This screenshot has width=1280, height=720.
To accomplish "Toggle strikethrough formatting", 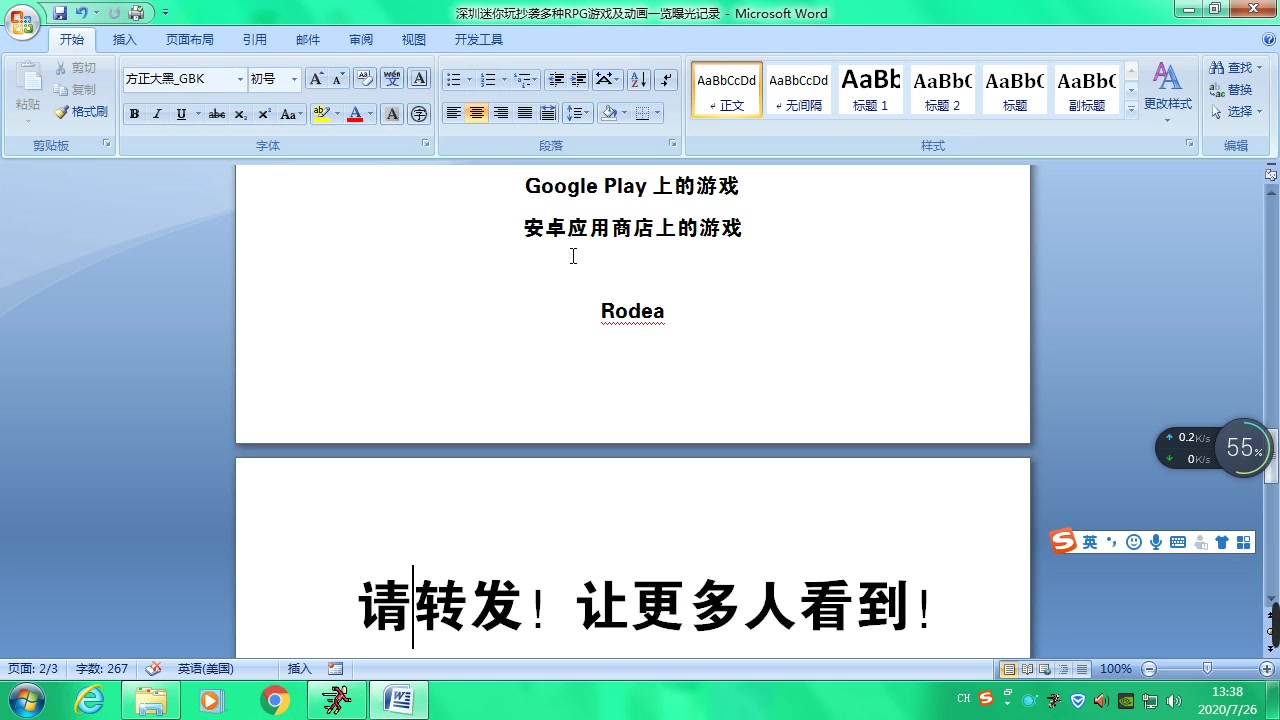I will (x=217, y=114).
